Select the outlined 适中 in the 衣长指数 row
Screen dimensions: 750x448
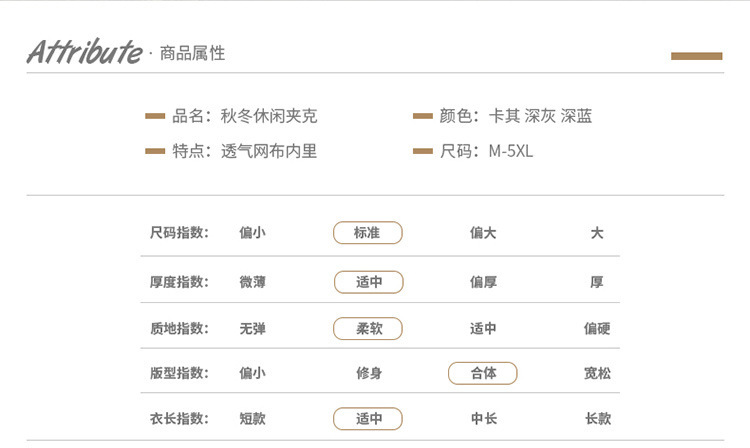[x=368, y=419]
